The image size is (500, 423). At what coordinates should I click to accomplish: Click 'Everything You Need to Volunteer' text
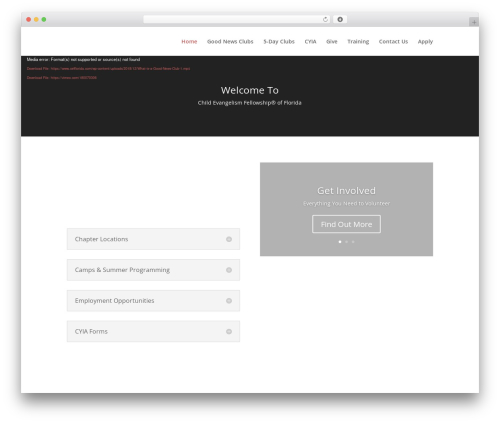point(346,203)
